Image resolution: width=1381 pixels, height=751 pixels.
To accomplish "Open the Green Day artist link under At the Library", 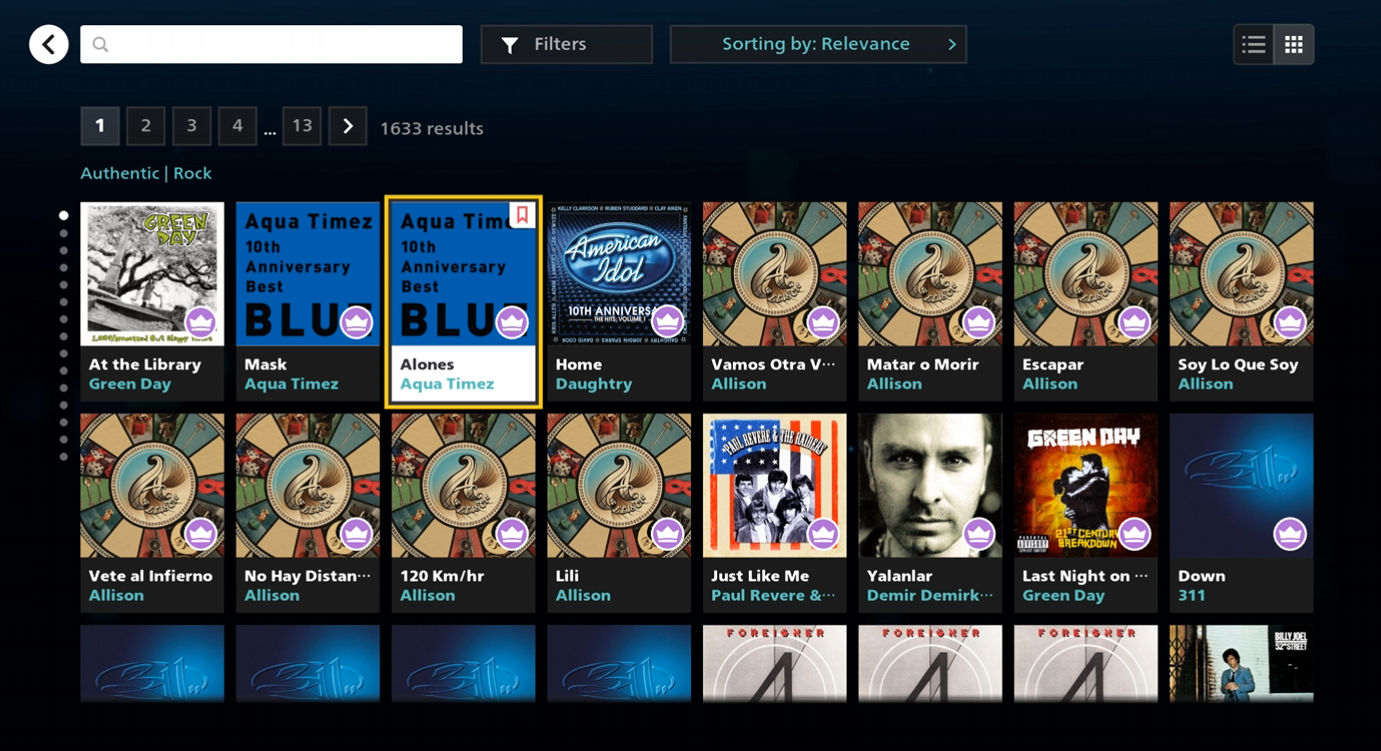I will pos(130,384).
